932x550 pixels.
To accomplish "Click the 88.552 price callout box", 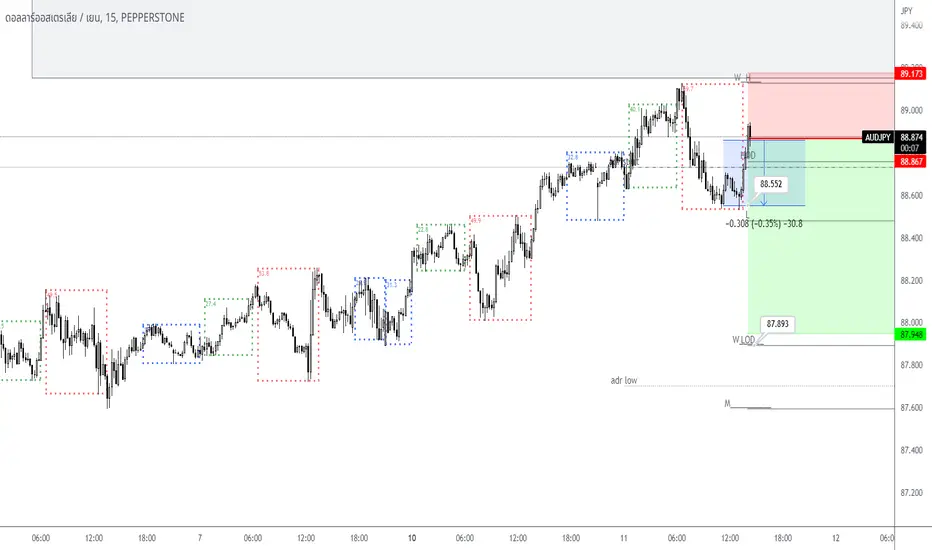I will tap(771, 184).
